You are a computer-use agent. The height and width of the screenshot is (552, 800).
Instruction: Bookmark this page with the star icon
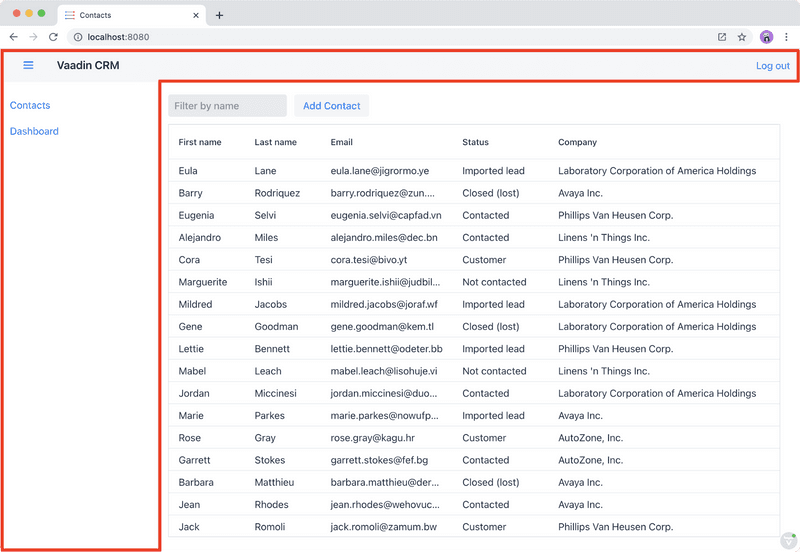tap(742, 37)
